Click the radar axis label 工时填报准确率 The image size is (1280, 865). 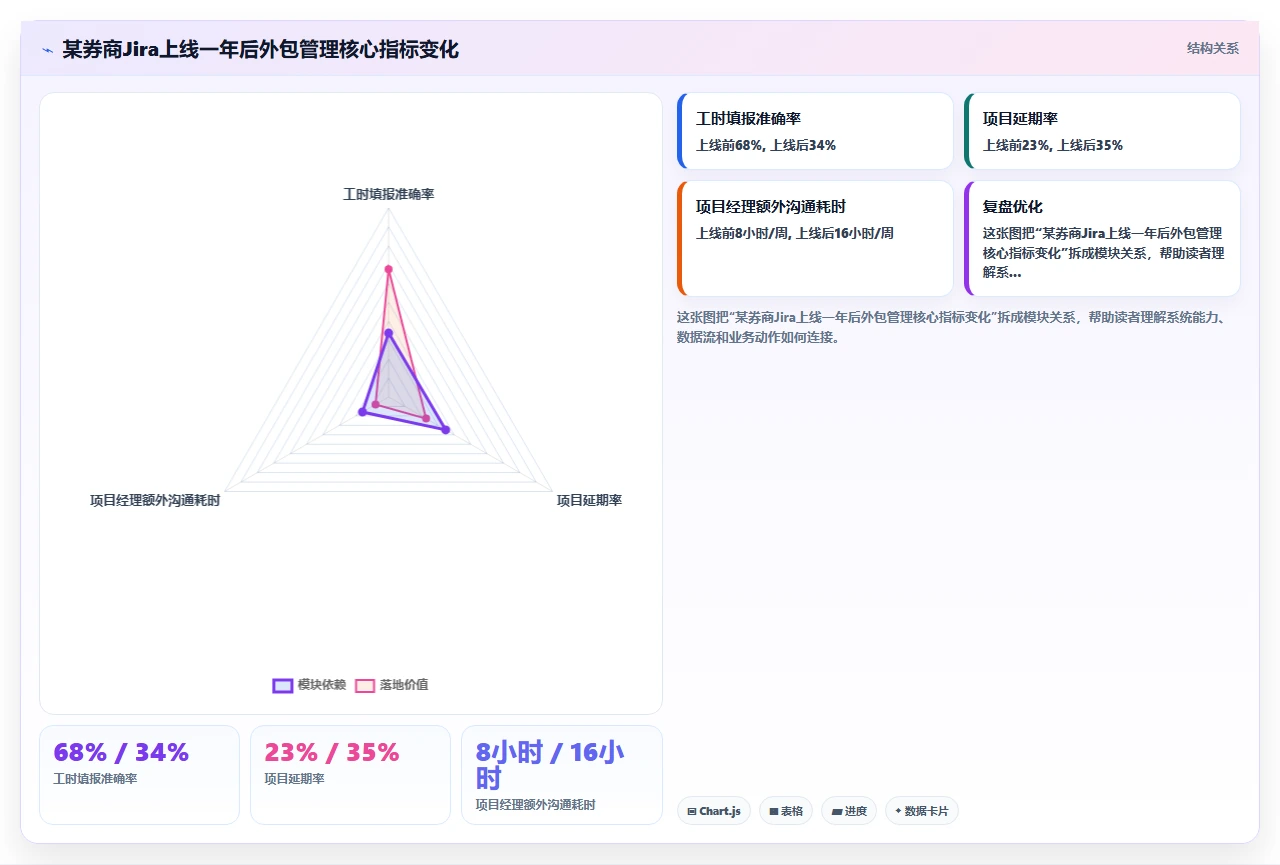click(x=388, y=194)
